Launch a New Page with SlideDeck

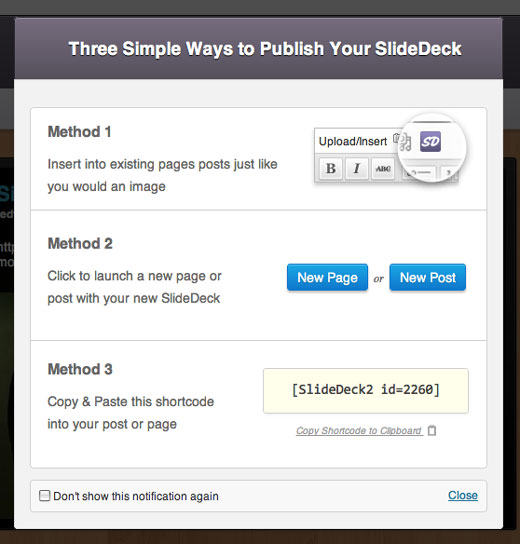click(x=327, y=277)
